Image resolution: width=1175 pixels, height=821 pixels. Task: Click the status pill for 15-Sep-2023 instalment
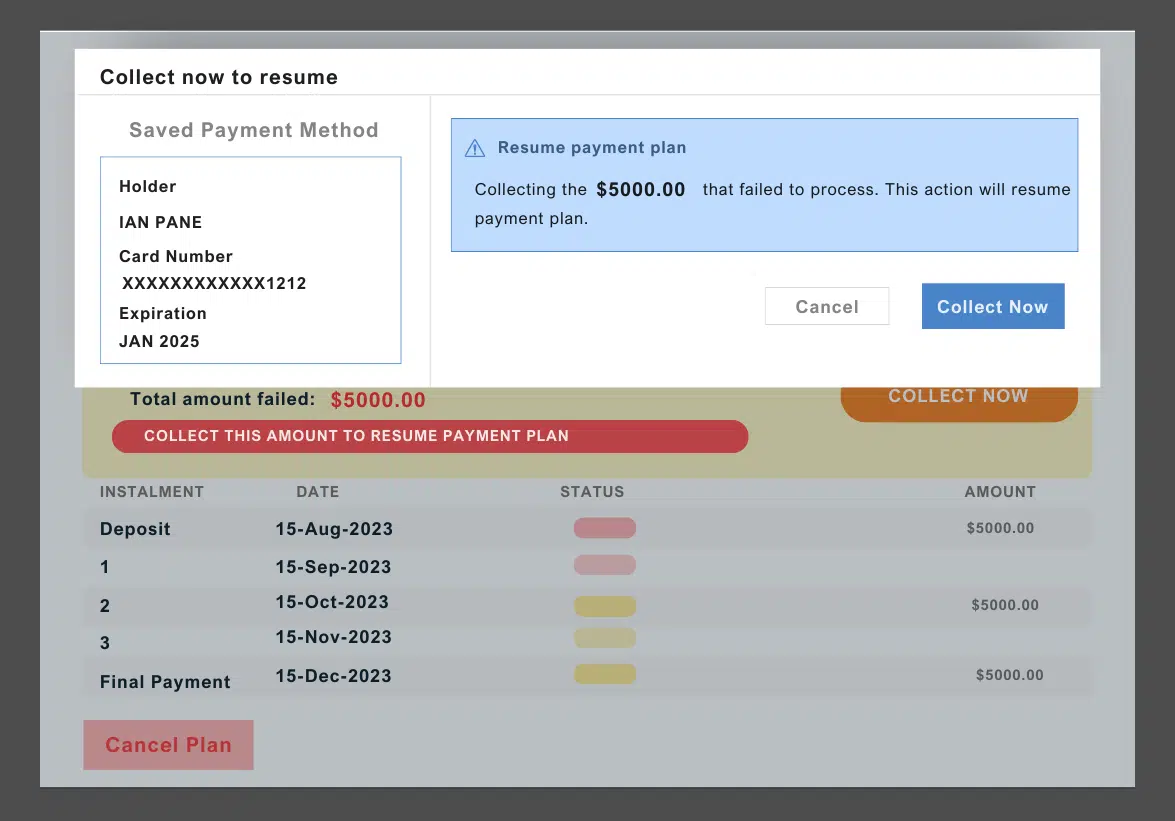pyautogui.click(x=605, y=565)
